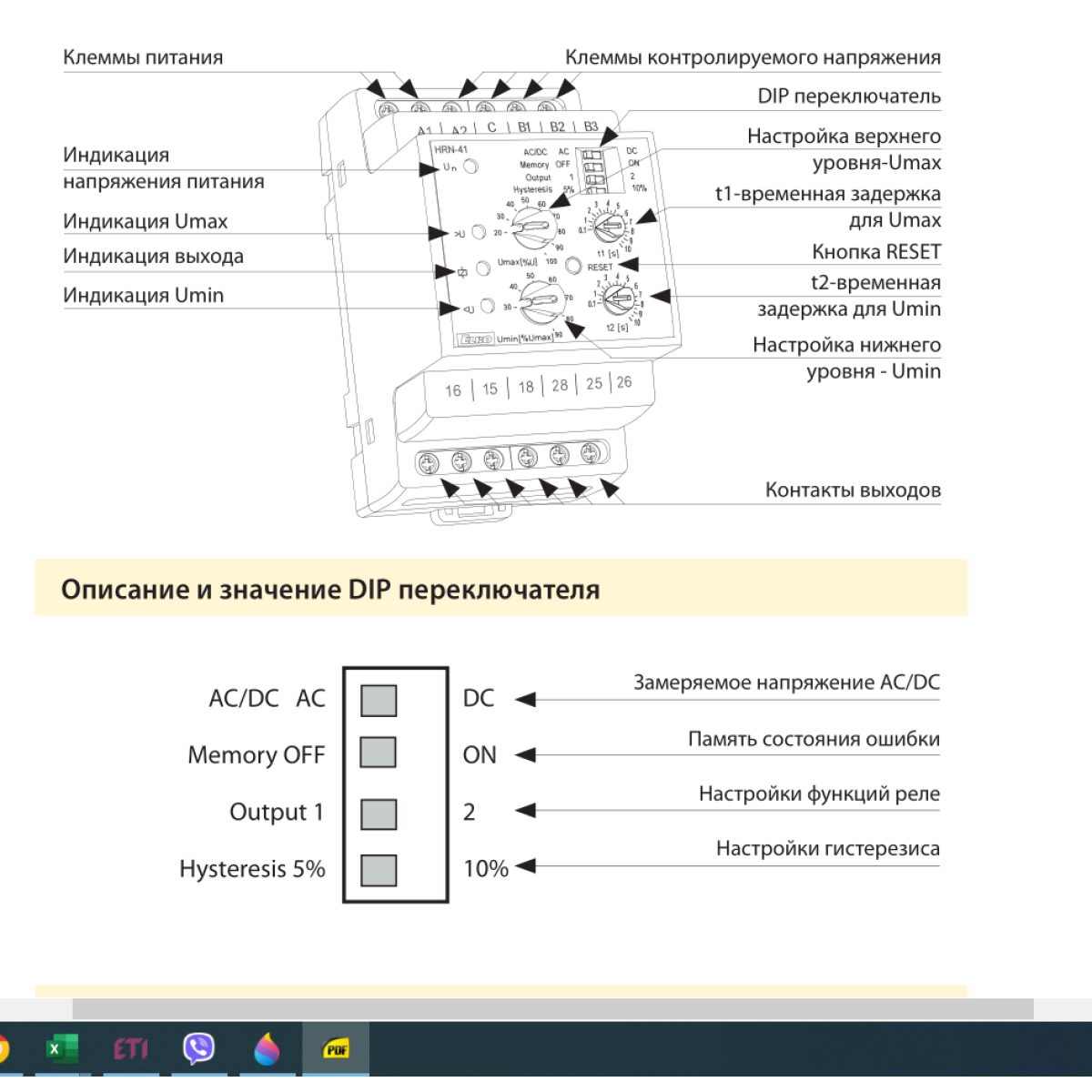
Task: Toggle the AC/DC DIP switch square
Action: click(x=379, y=701)
